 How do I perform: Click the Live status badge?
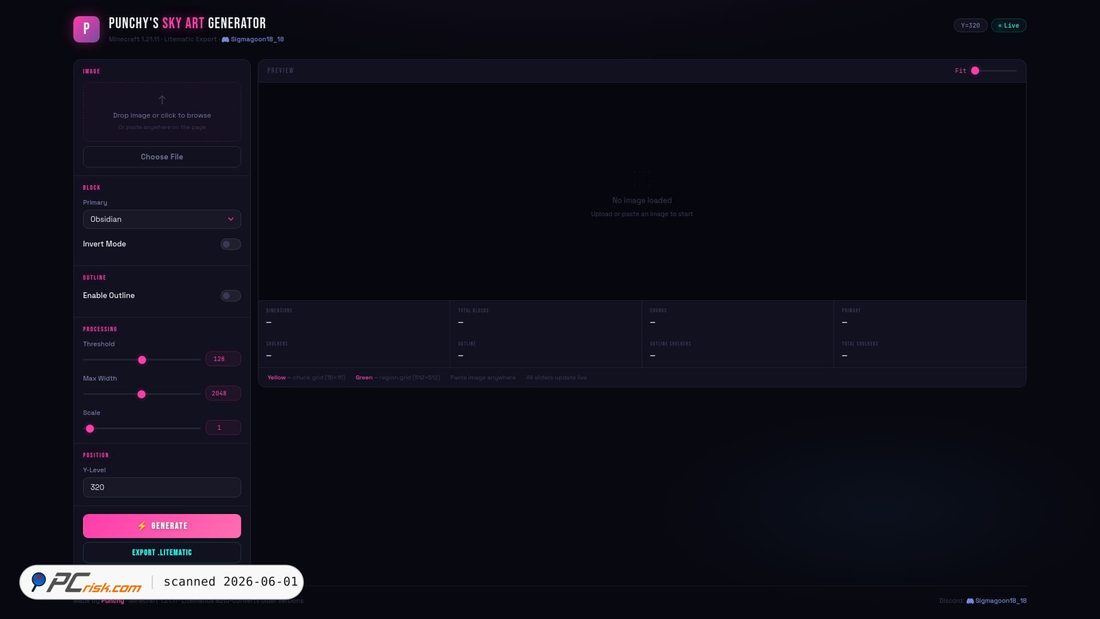(1009, 25)
